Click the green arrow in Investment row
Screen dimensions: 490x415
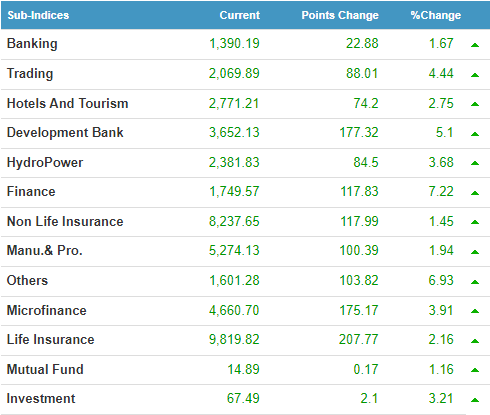pyautogui.click(x=475, y=400)
